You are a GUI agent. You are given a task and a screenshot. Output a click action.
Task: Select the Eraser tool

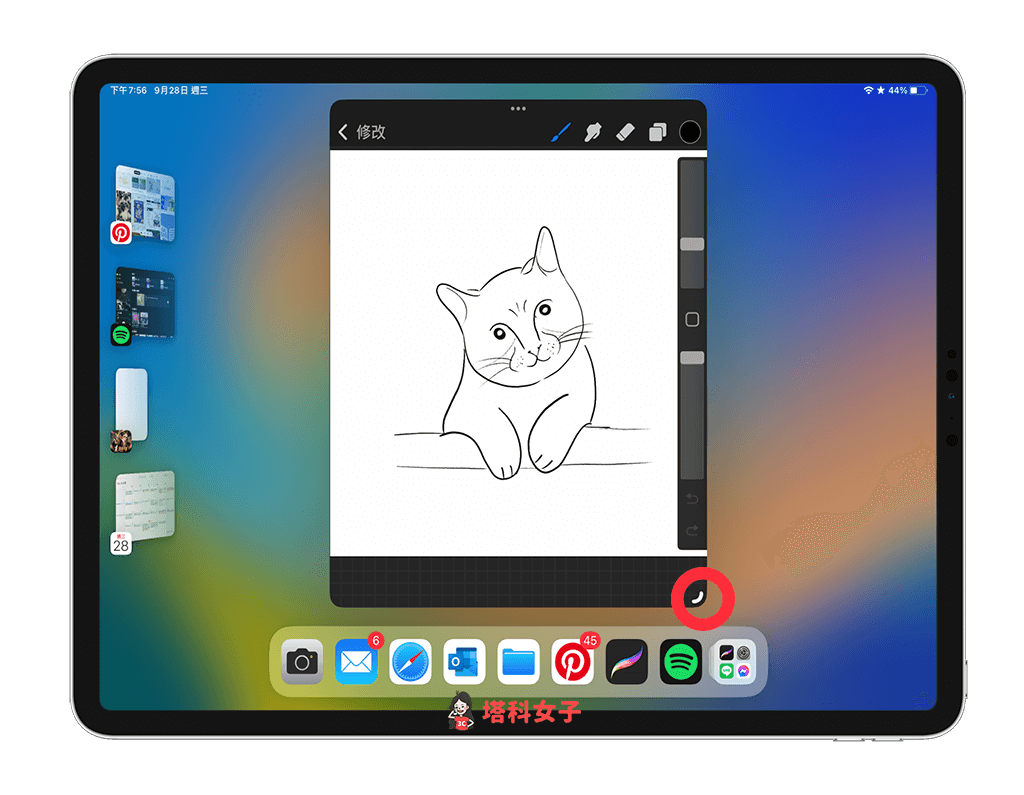point(625,131)
